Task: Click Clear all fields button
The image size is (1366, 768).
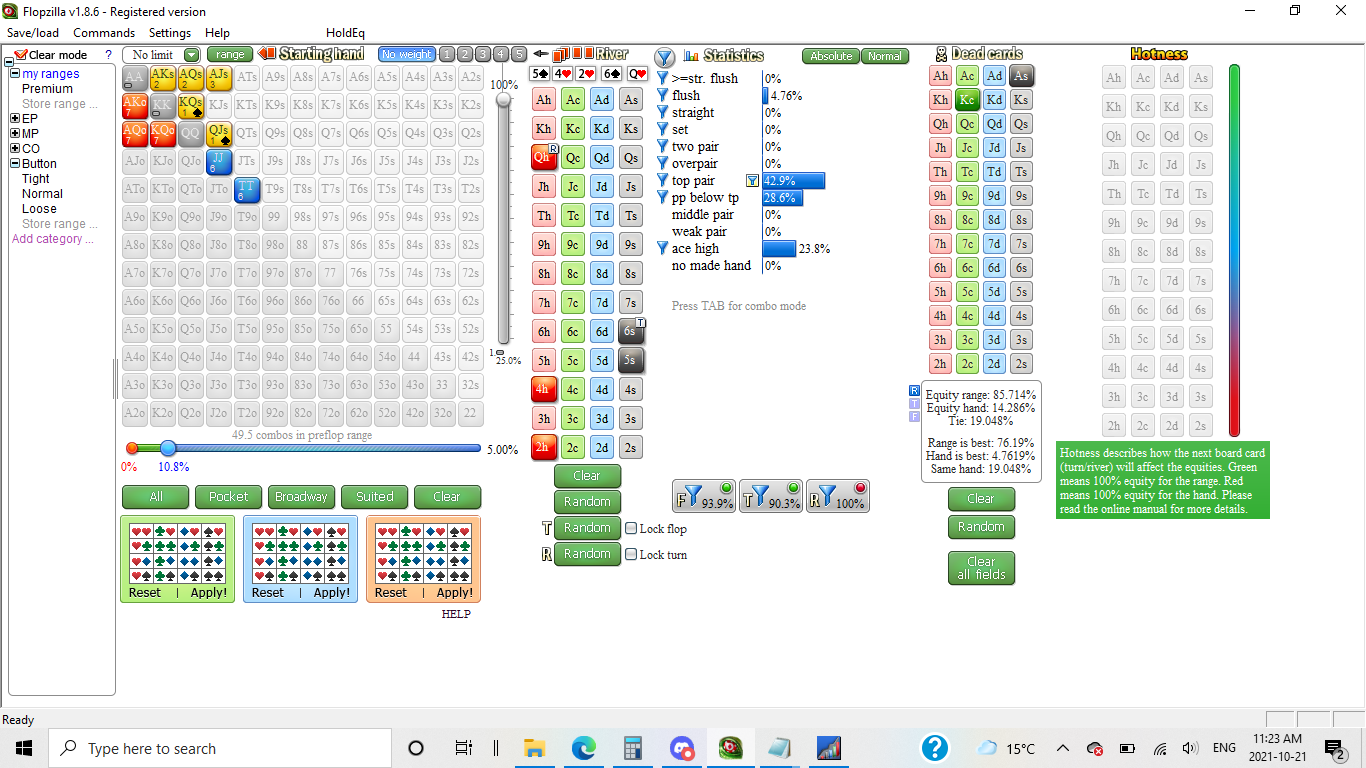Action: coord(981,568)
